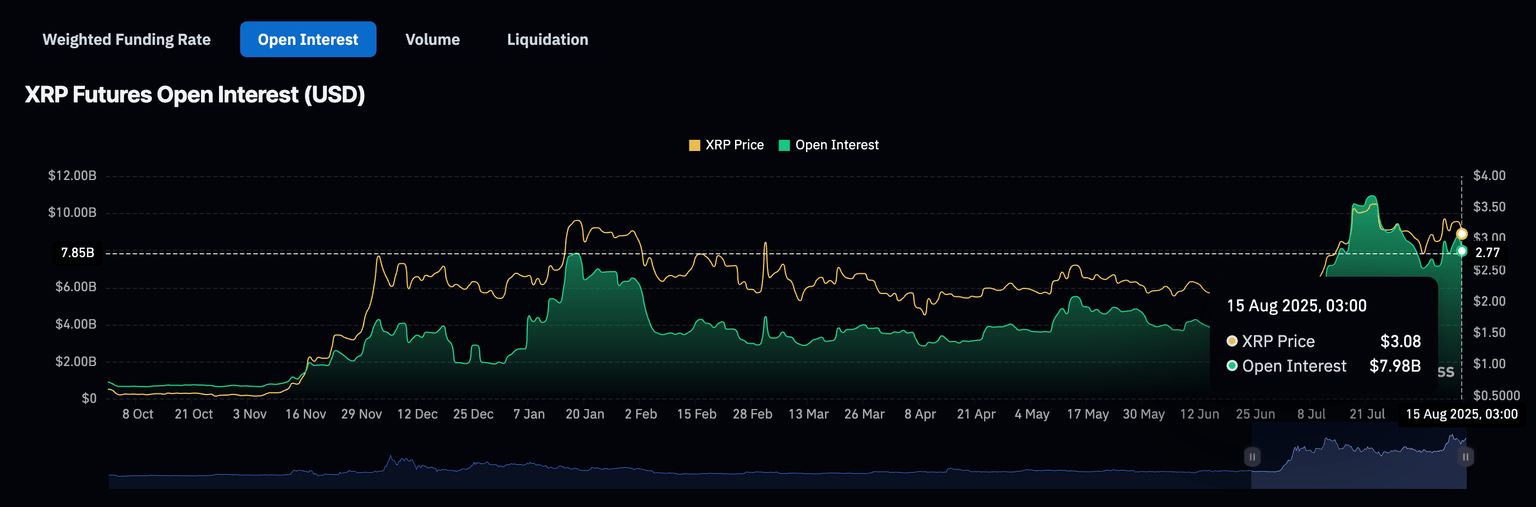This screenshot has height=507, width=1536.
Task: Click the green Open Interest legend square
Action: coord(785,146)
